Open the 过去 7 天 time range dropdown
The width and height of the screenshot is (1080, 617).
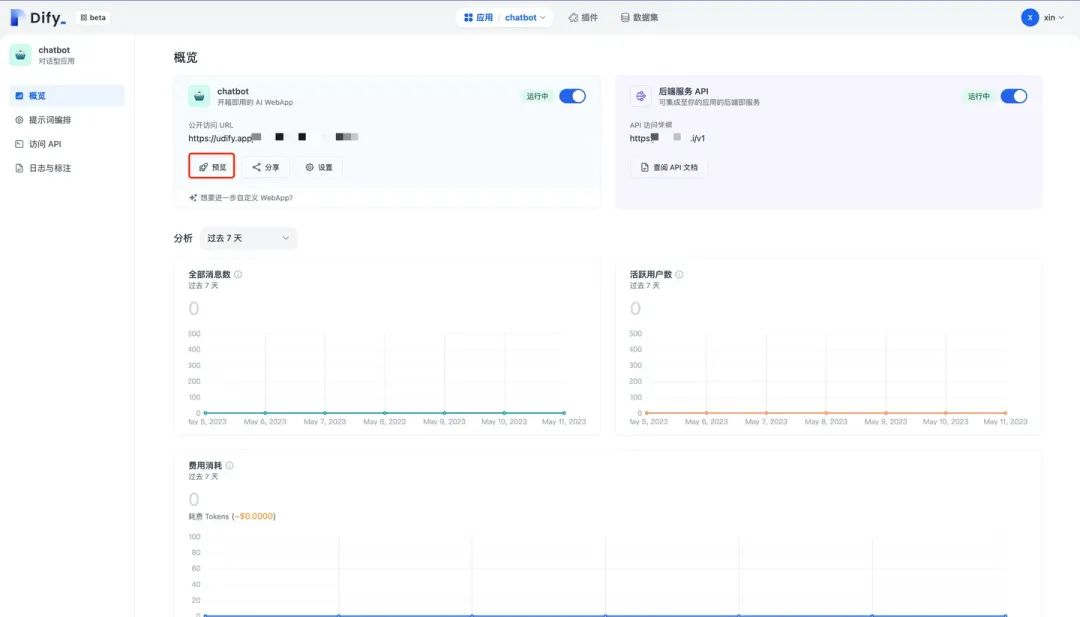[249, 238]
